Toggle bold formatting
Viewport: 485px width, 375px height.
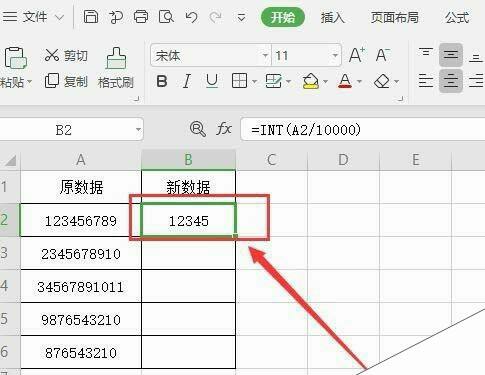(x=162, y=81)
